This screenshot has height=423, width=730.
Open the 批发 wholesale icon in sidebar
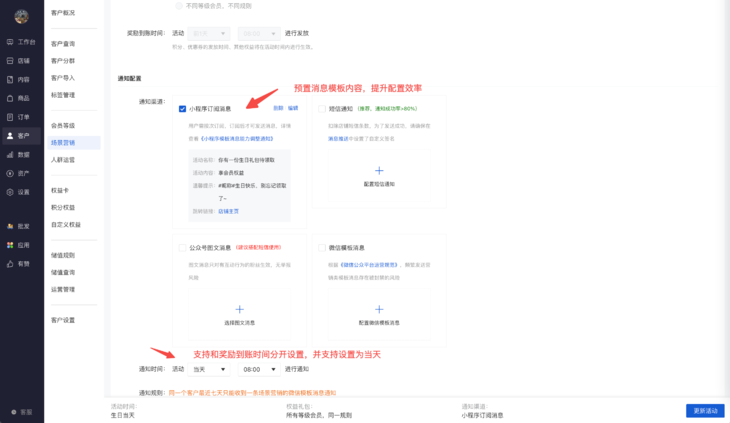coord(10,226)
